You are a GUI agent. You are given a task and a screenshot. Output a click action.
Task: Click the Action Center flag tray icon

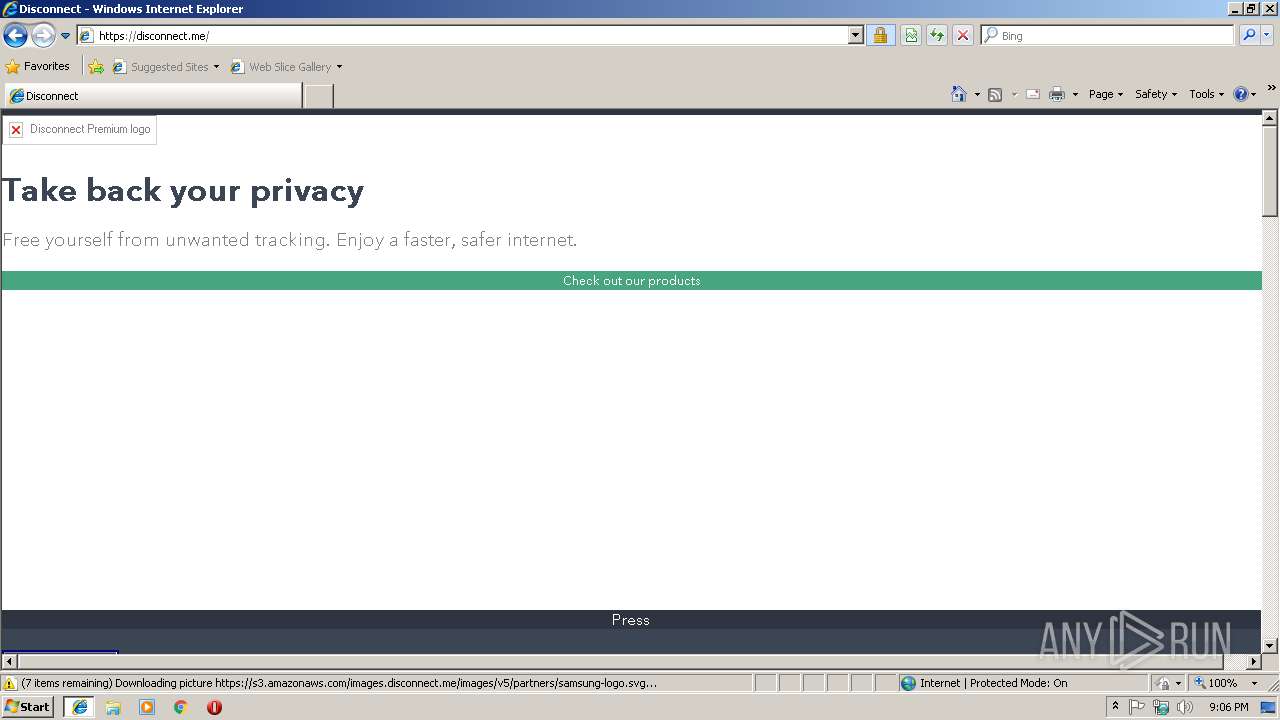(x=1137, y=707)
